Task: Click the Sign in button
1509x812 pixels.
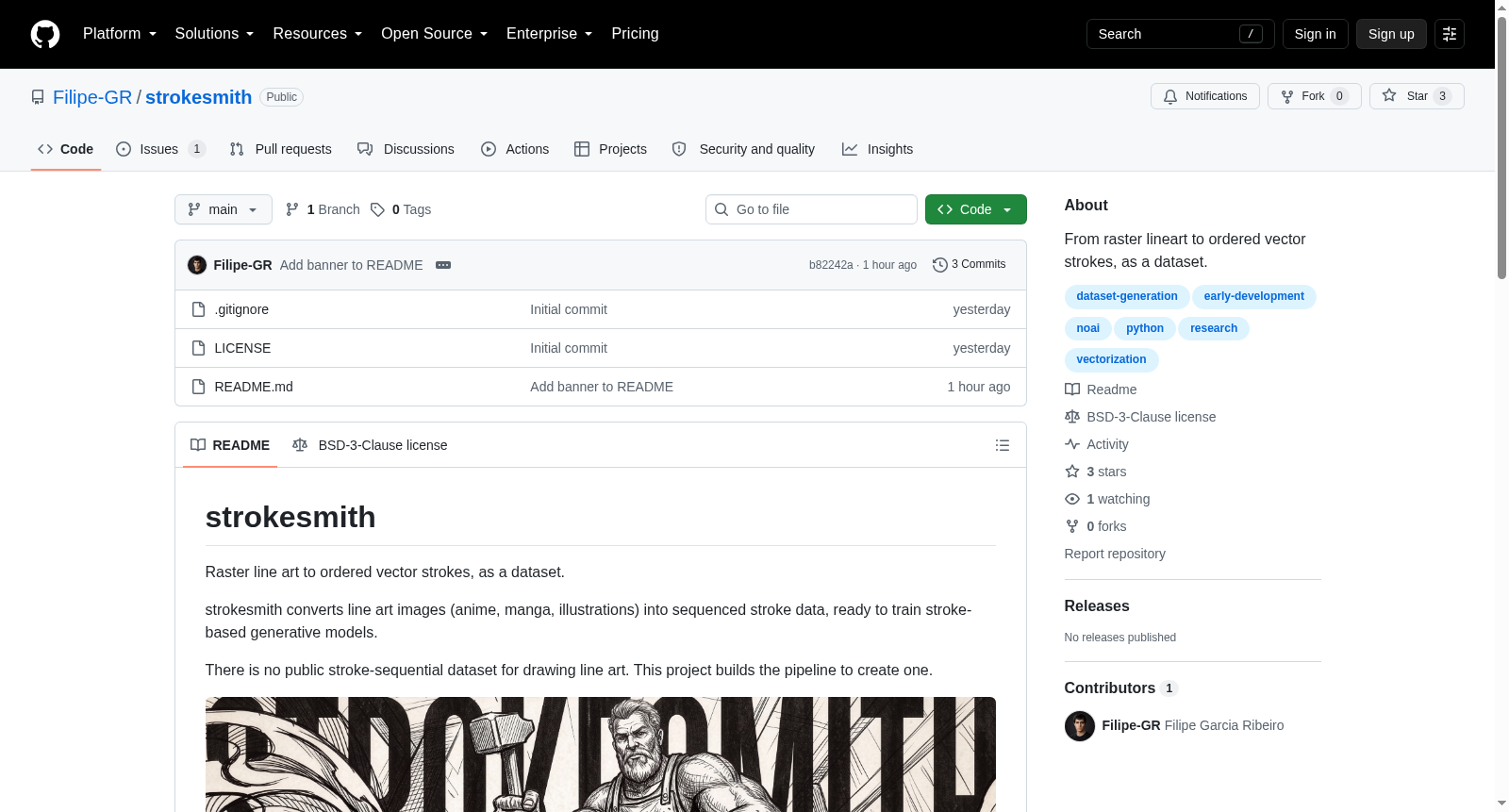Action: (x=1315, y=34)
